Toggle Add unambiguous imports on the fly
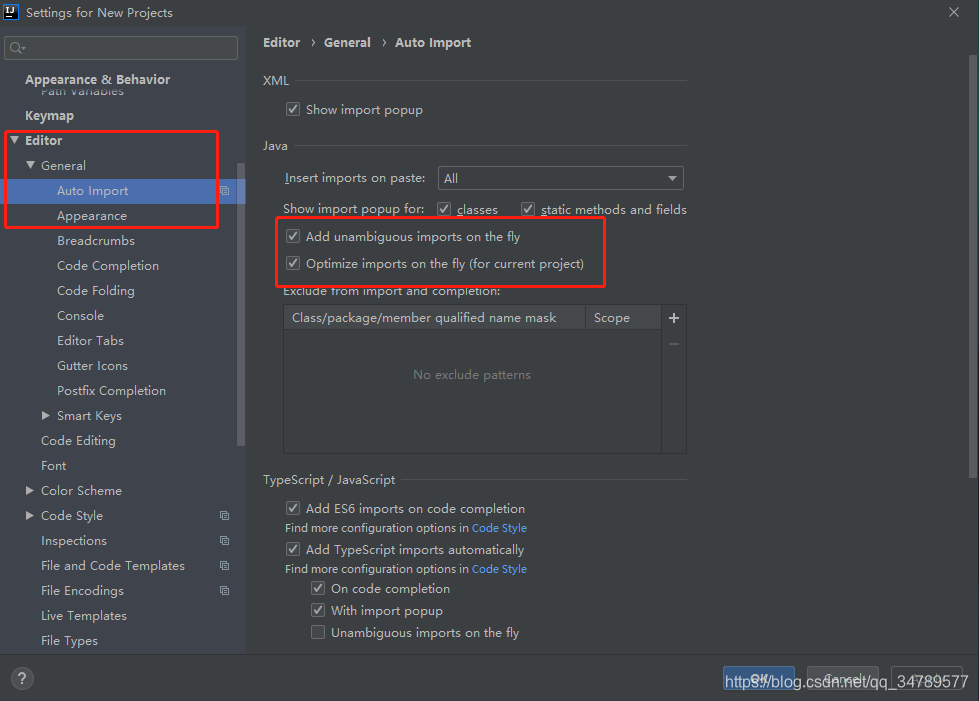 click(x=293, y=237)
